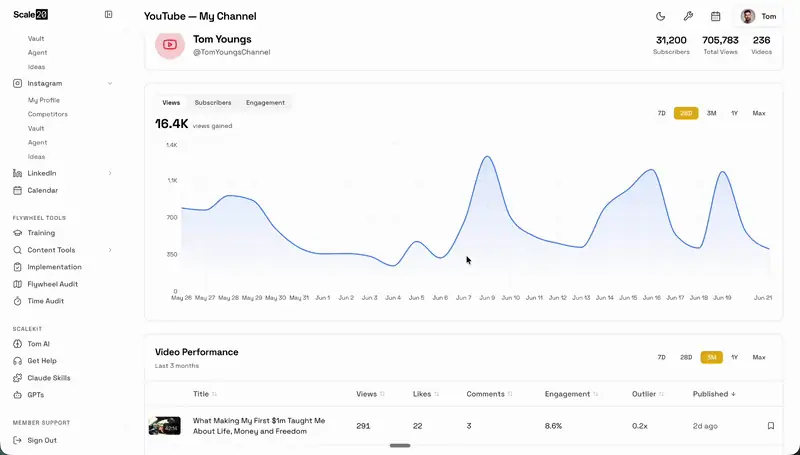Click the @TomYoungsChannel handle
The height and width of the screenshot is (455, 800).
click(232, 52)
